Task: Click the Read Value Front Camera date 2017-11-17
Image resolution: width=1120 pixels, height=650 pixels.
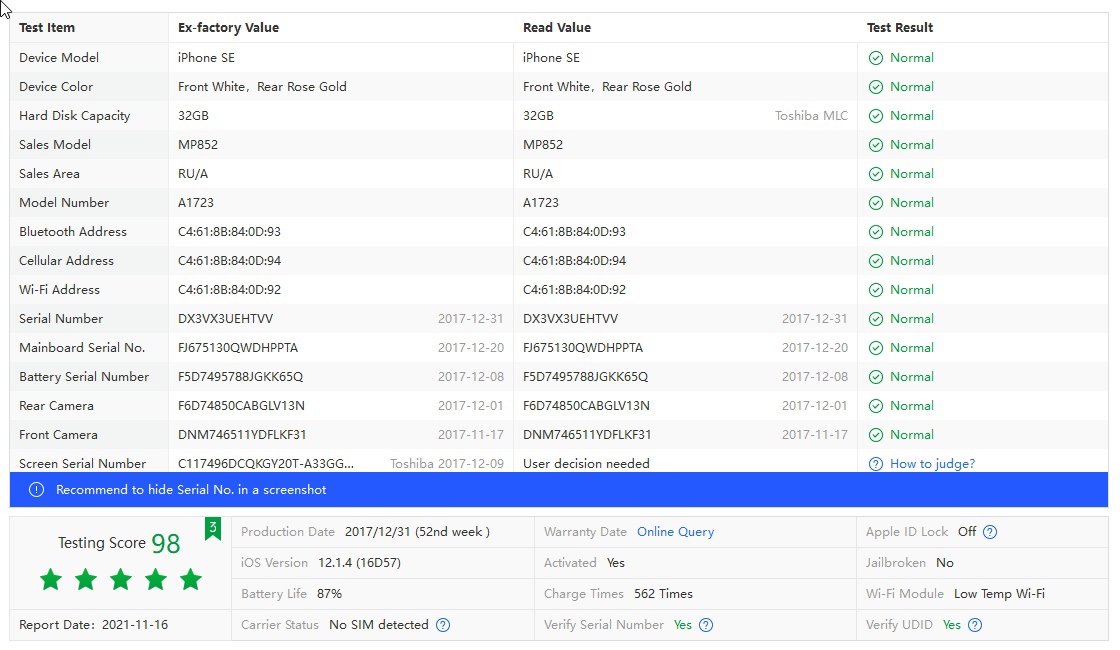Action: click(815, 435)
